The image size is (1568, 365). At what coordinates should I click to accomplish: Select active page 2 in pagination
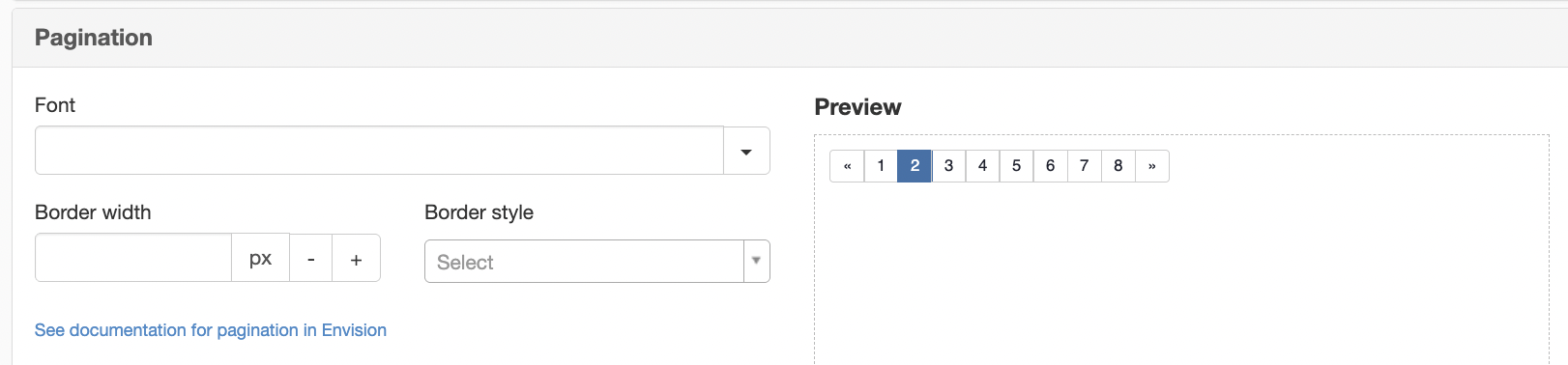pyautogui.click(x=915, y=166)
